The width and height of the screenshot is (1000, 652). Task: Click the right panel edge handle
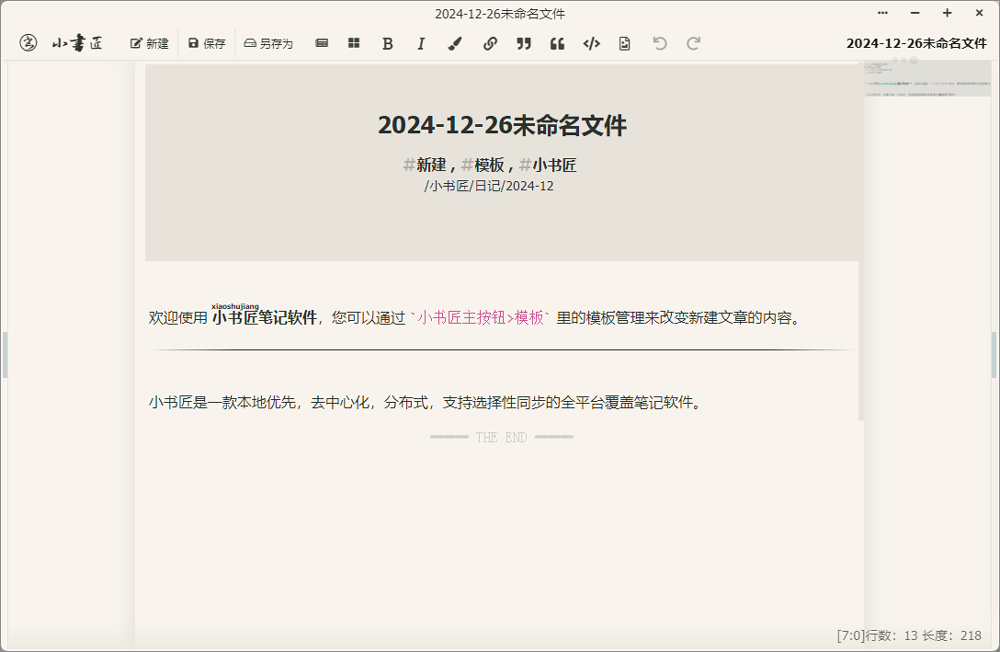[994, 355]
